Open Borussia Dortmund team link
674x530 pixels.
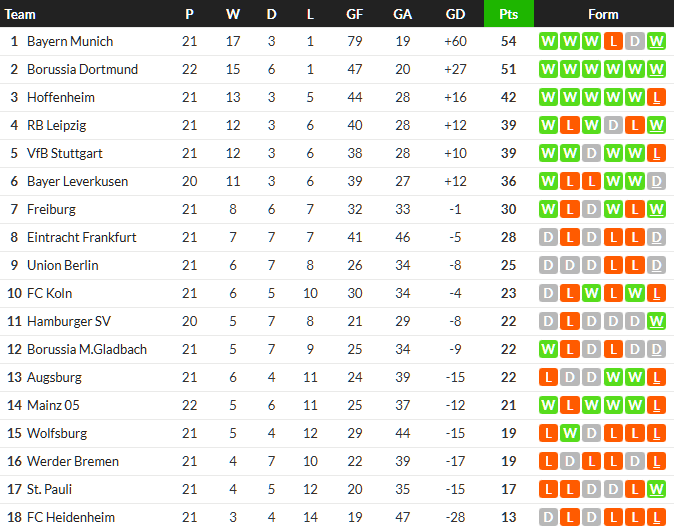point(82,70)
